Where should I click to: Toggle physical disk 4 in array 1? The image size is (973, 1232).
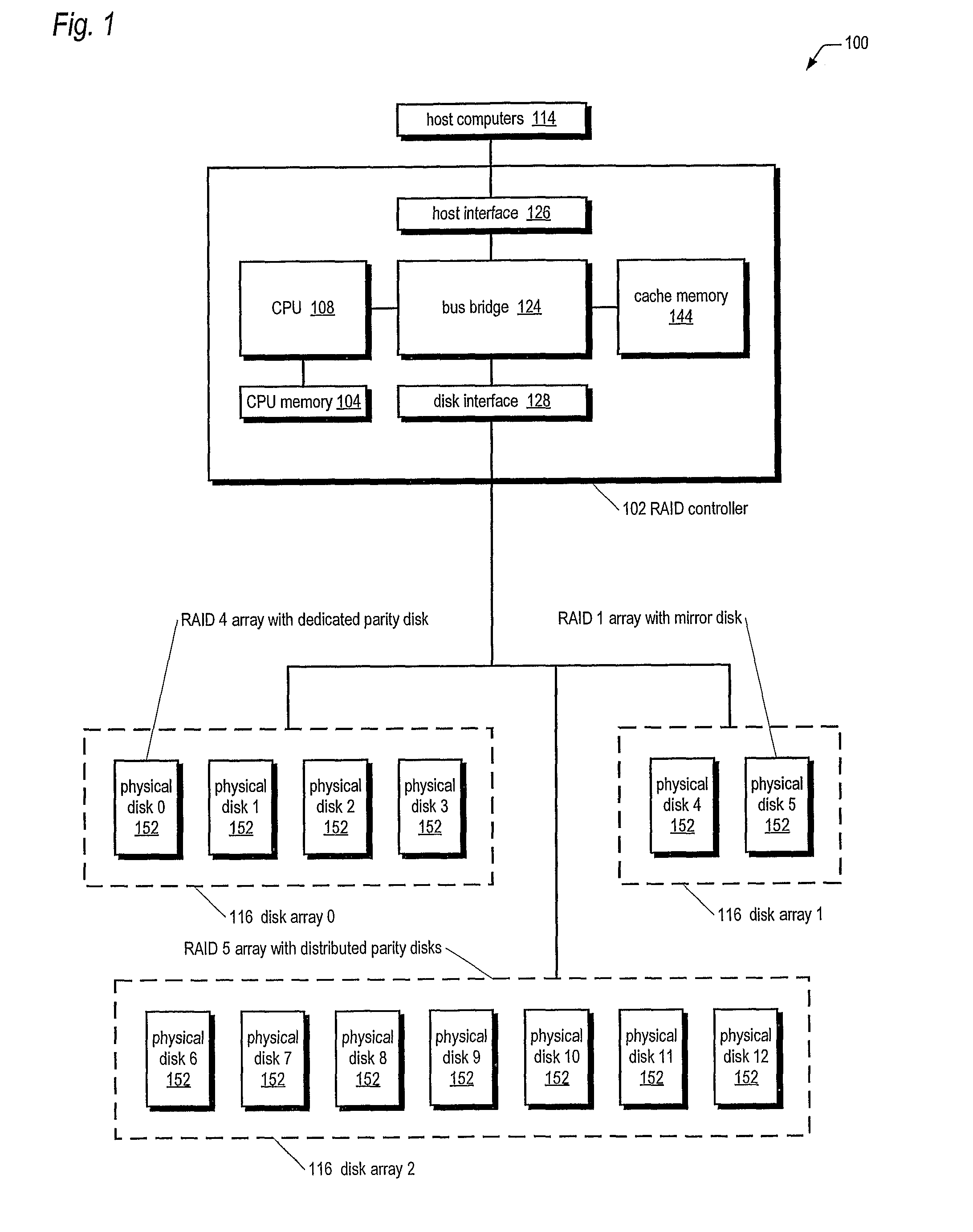point(701,749)
